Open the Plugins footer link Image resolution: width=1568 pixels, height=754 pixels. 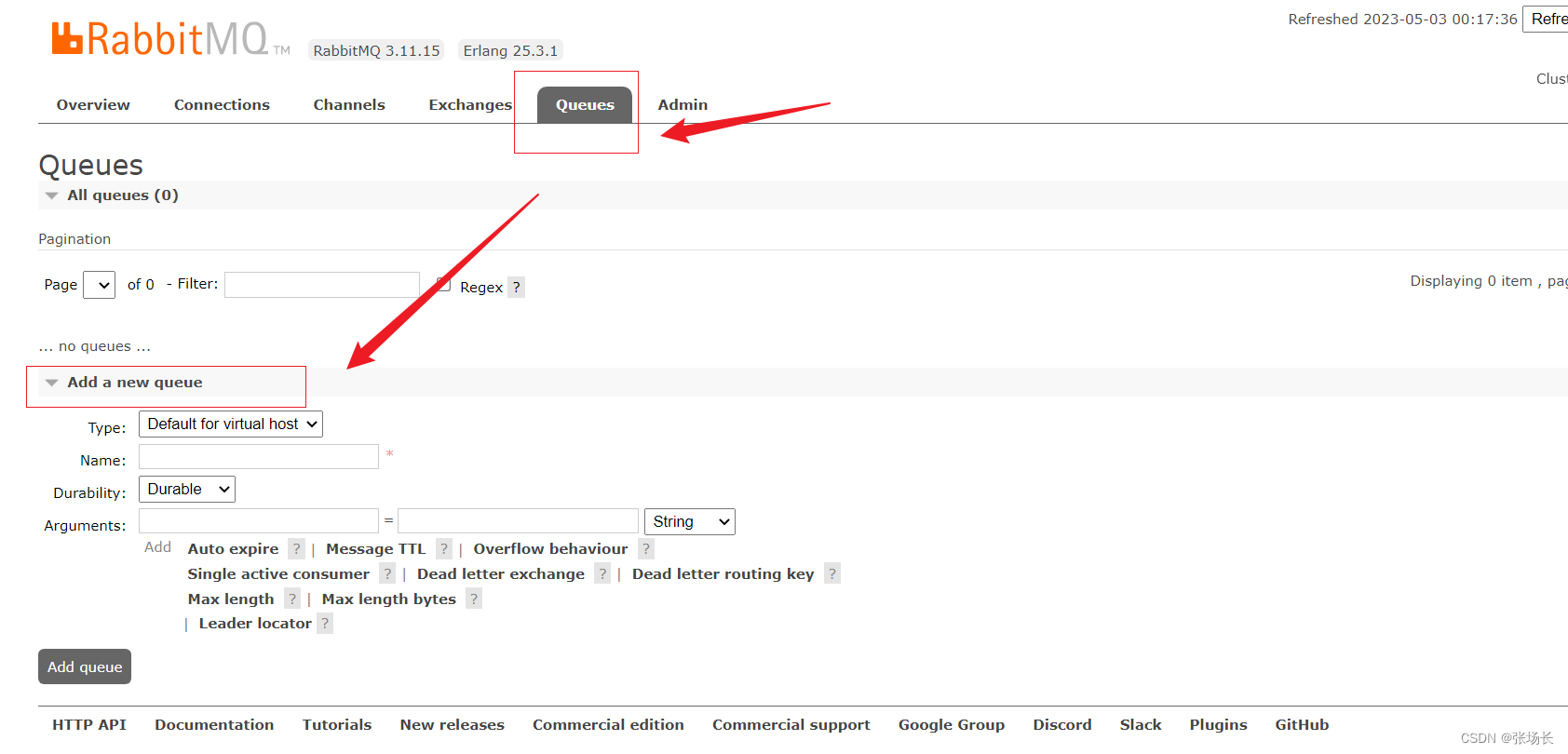pos(1218,725)
